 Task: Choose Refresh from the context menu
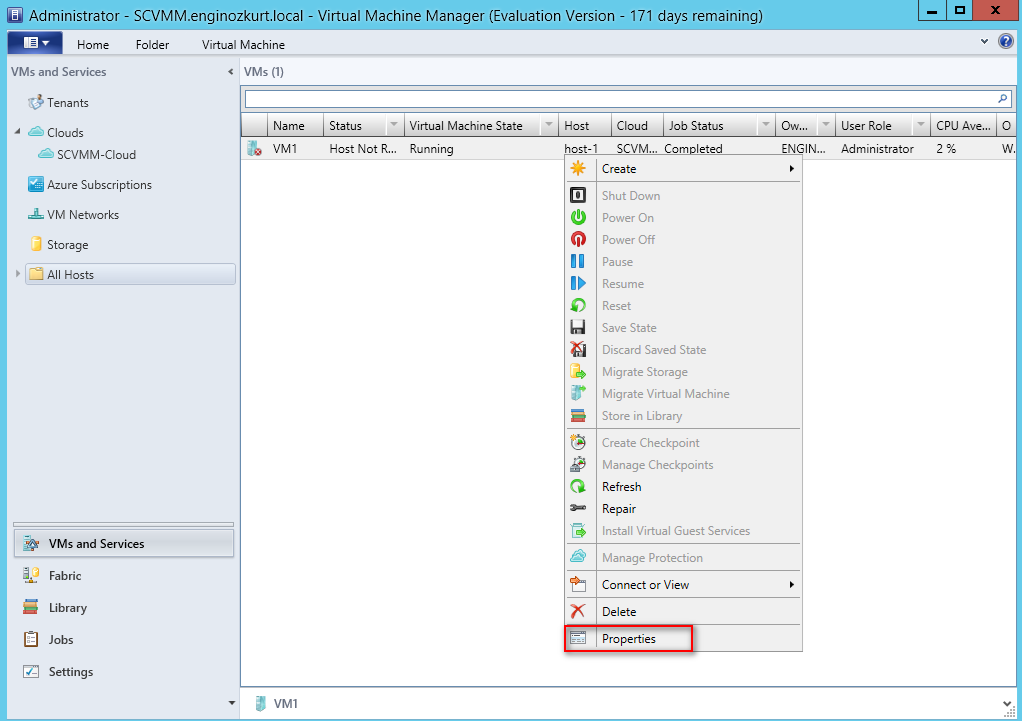[684, 486]
